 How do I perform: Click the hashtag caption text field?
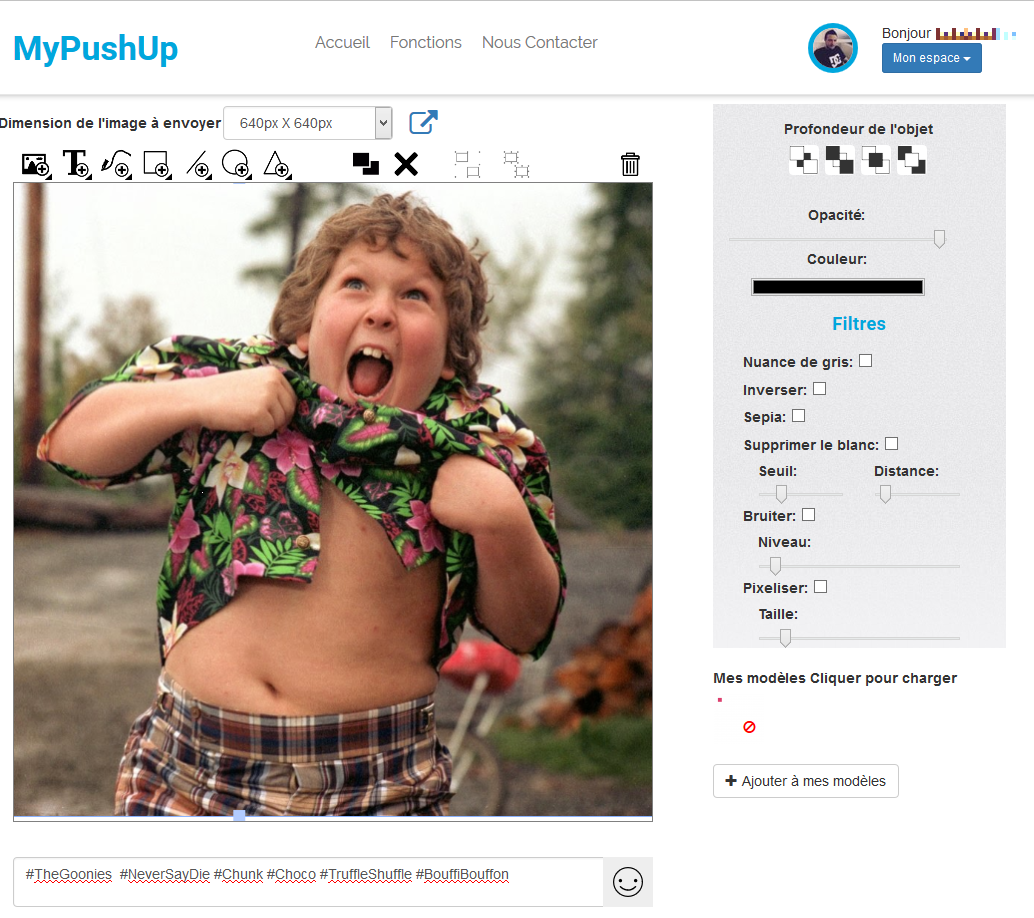tap(308, 882)
